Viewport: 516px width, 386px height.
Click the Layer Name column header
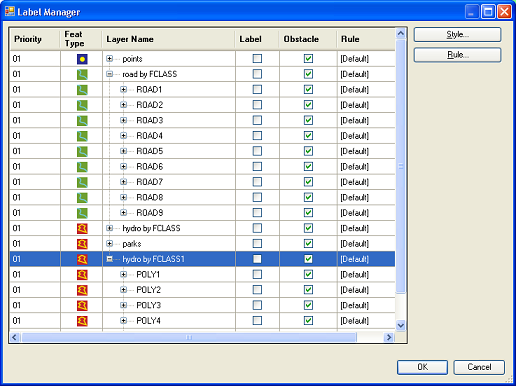[x=169, y=39]
